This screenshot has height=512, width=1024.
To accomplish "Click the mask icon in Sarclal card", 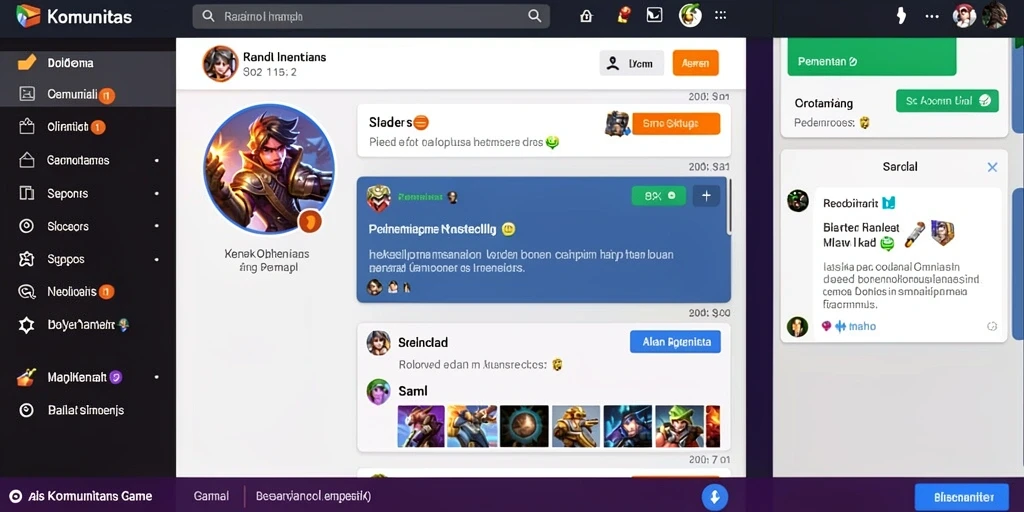I will click(x=942, y=233).
